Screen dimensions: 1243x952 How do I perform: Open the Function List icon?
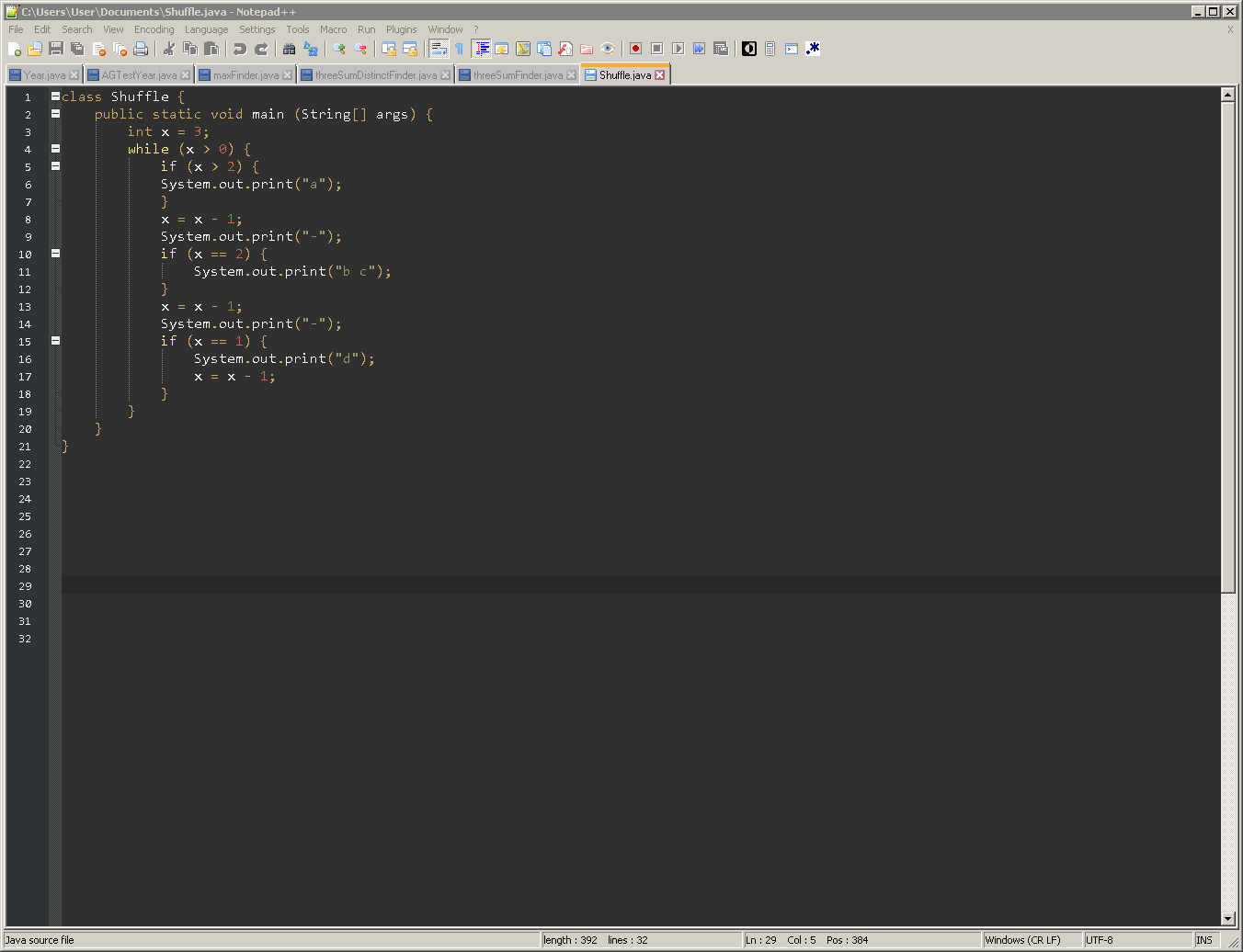tap(565, 49)
